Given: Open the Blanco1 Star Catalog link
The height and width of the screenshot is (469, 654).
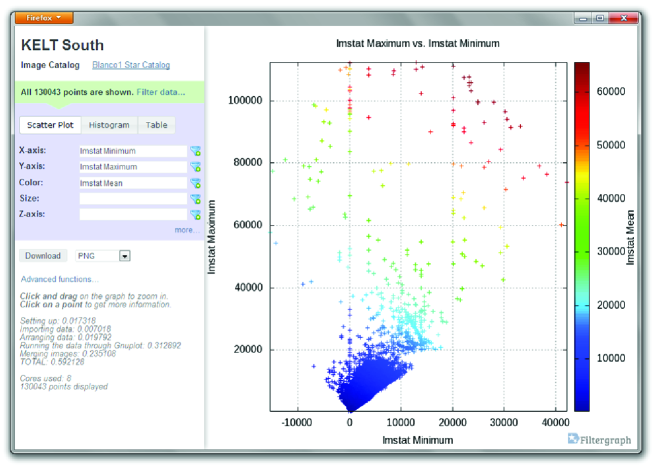Looking at the screenshot, I should pos(131,65).
